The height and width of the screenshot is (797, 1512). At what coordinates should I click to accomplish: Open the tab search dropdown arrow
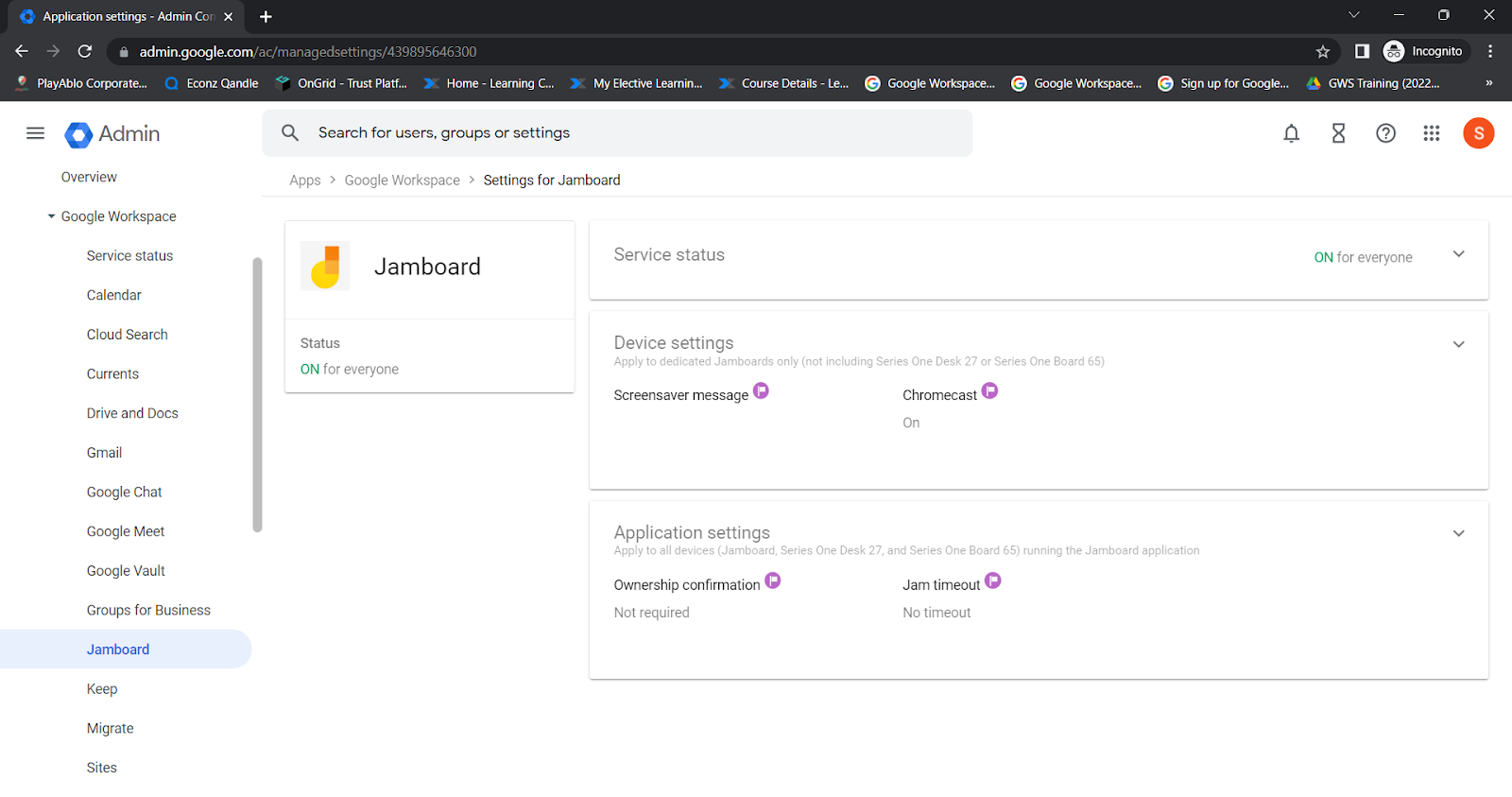(x=1353, y=15)
